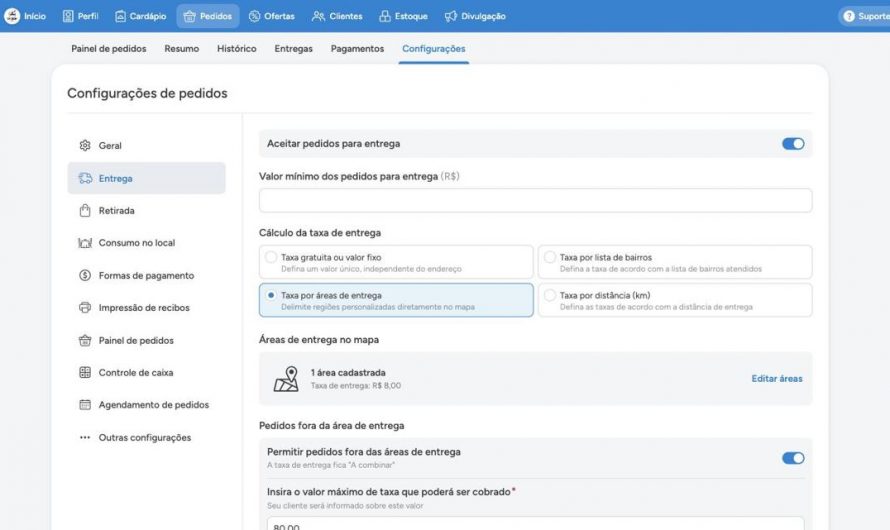Open Perfil in the top navigation
The image size is (890, 530).
(x=80, y=16)
